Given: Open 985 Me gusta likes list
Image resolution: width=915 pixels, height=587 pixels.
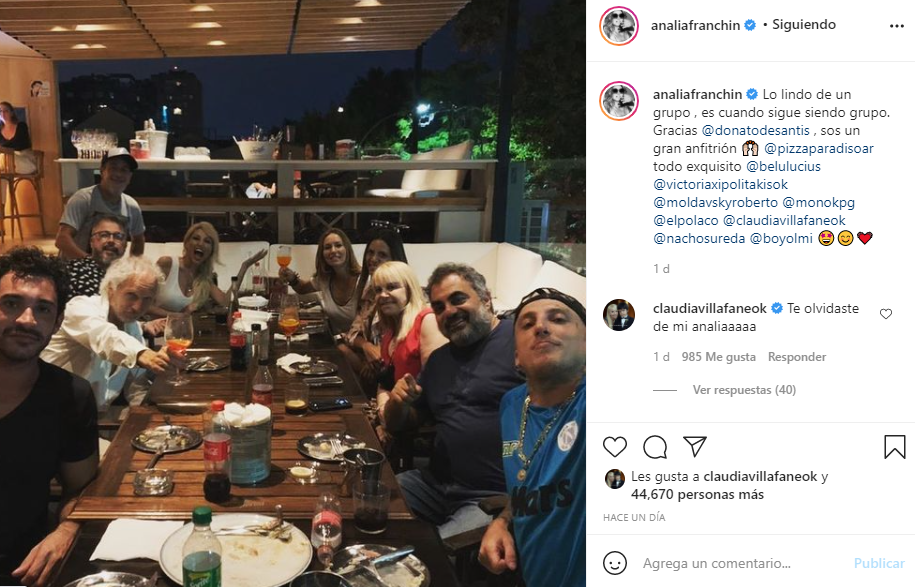Looking at the screenshot, I should pyautogui.click(x=718, y=357).
